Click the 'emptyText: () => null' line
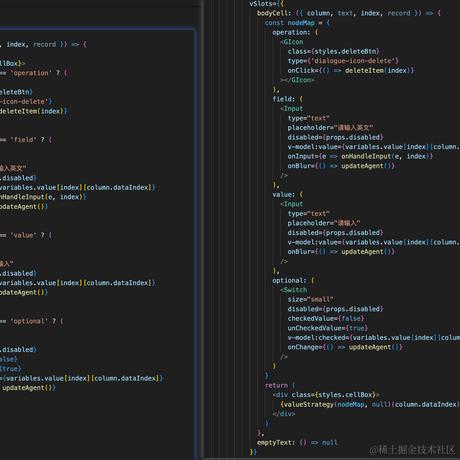The height and width of the screenshot is (460, 460). [x=297, y=443]
